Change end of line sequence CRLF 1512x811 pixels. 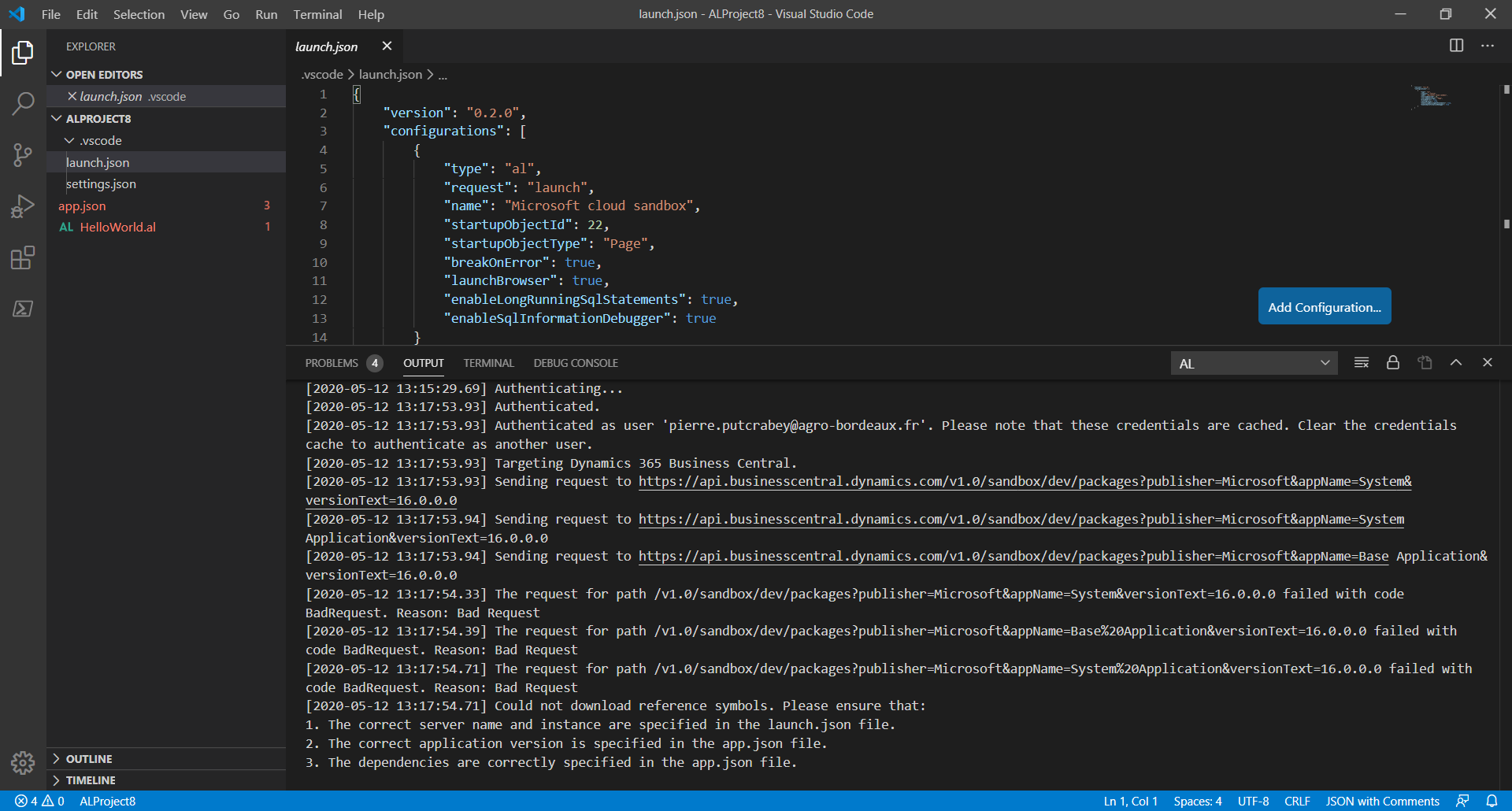click(1297, 801)
